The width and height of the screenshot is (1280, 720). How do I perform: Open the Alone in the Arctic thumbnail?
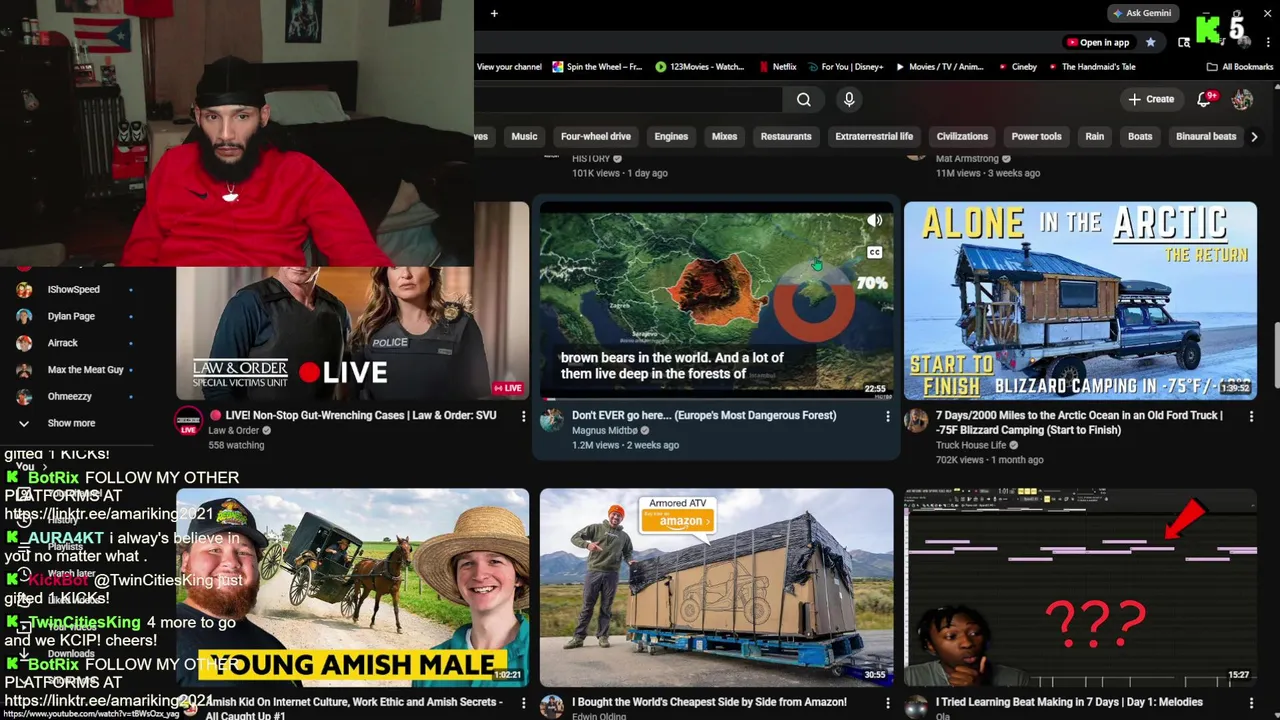tap(1080, 300)
